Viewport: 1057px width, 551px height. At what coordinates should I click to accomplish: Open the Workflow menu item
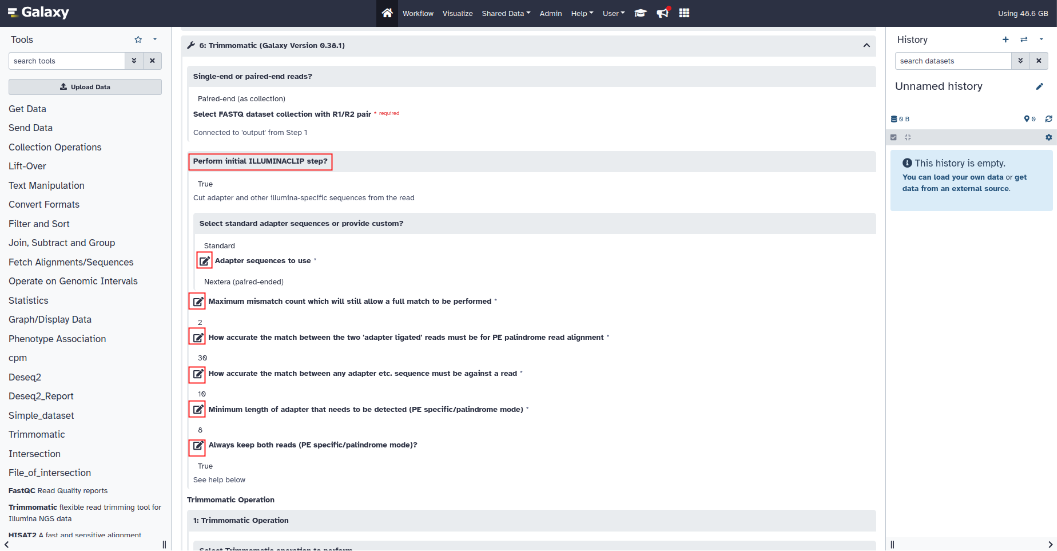tap(418, 13)
